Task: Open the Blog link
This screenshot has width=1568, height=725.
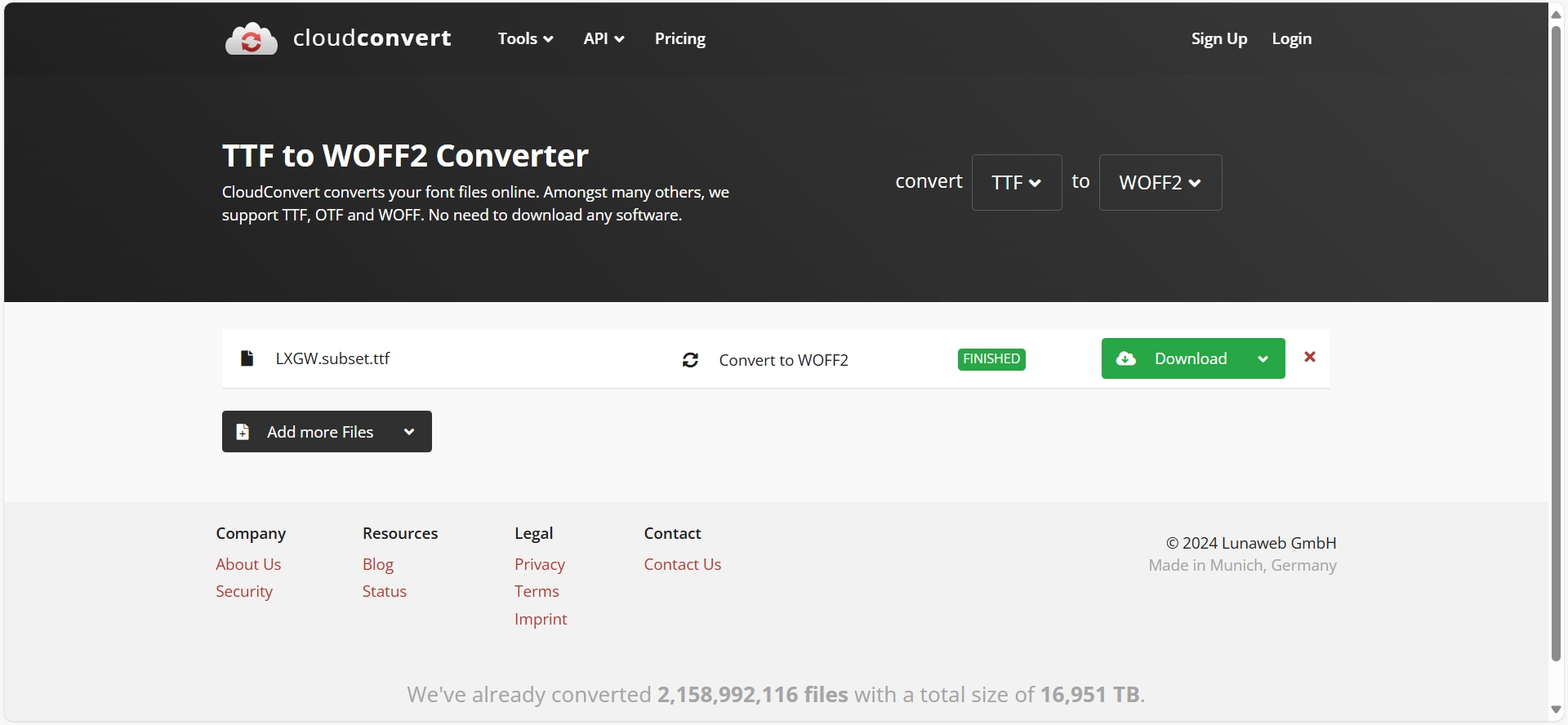Action: tap(378, 564)
